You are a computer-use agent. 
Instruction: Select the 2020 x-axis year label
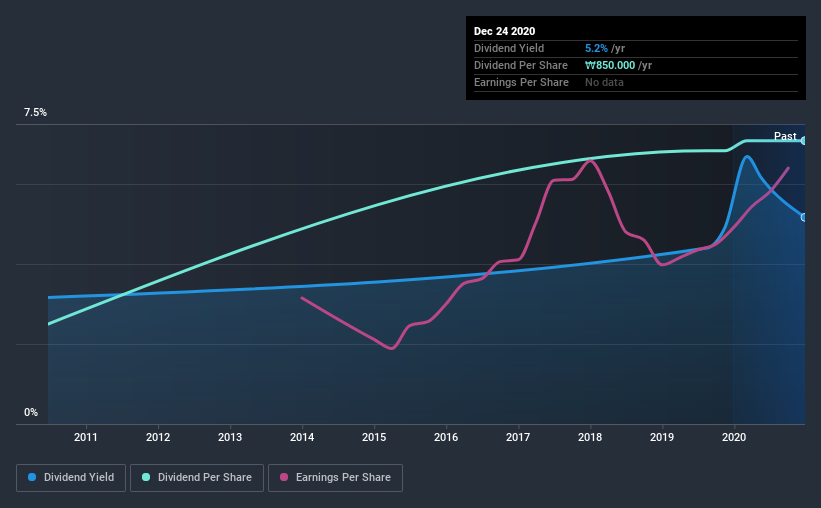click(734, 437)
